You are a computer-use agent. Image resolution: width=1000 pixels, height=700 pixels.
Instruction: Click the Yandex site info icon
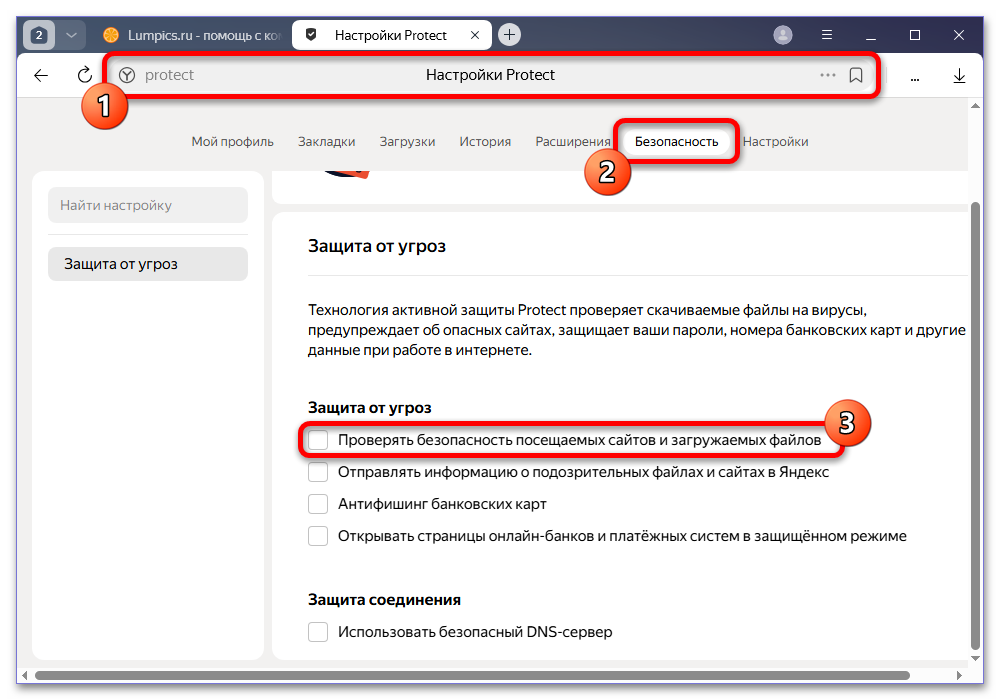pos(127,75)
